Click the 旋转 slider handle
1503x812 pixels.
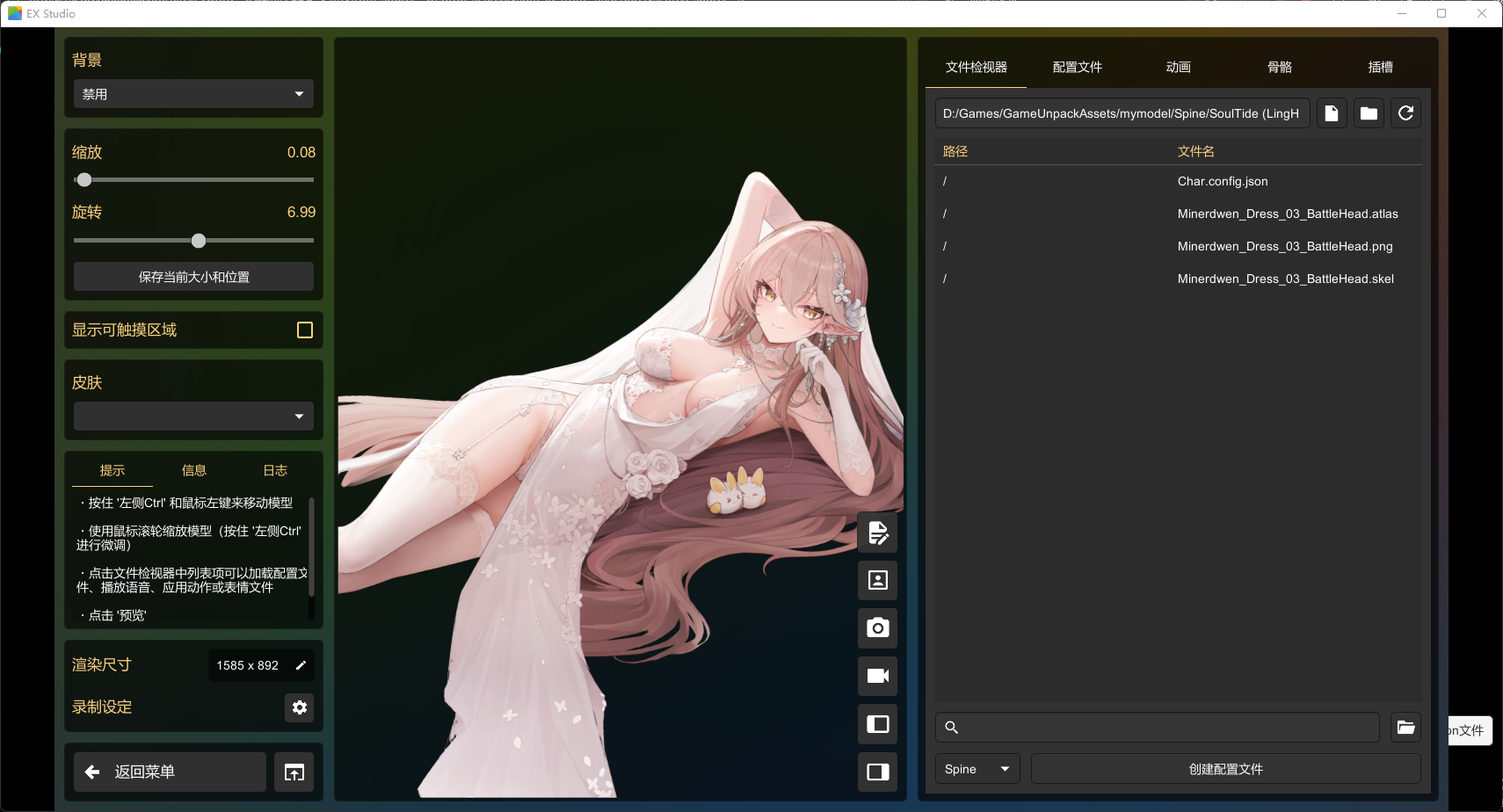pos(199,241)
